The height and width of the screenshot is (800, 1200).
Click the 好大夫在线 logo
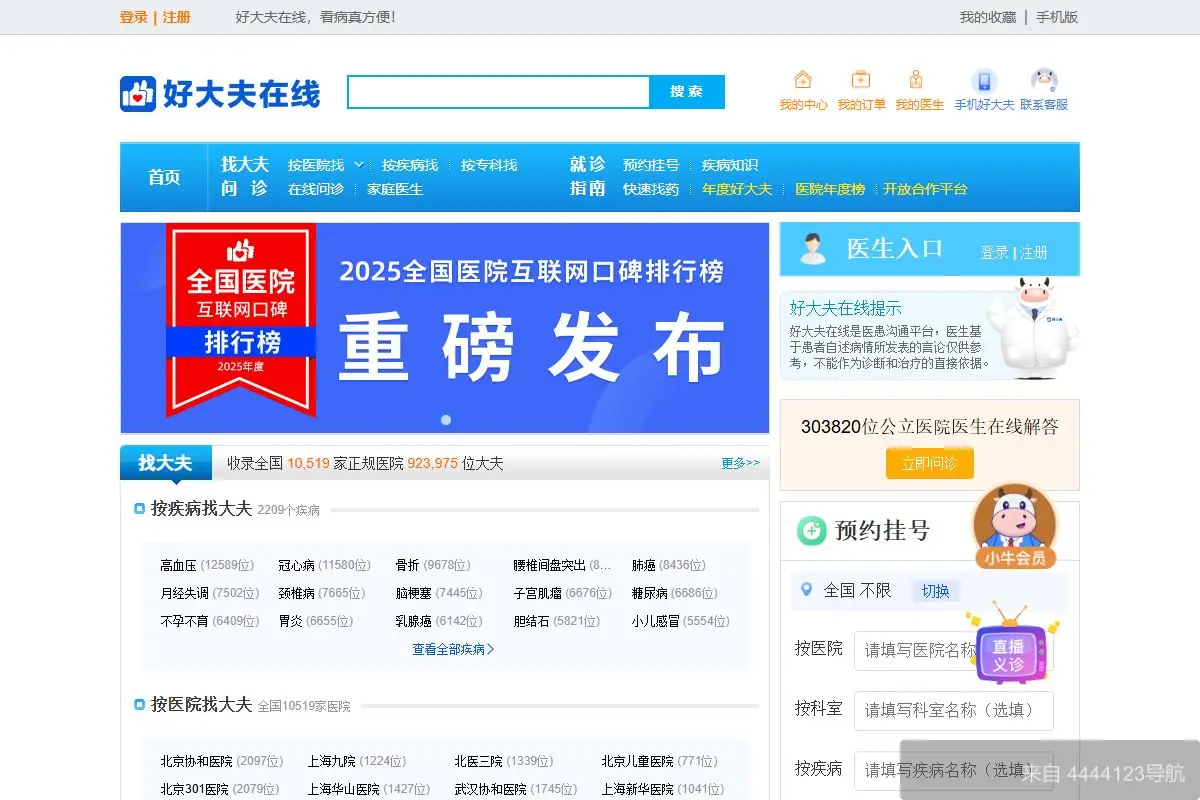coord(219,92)
